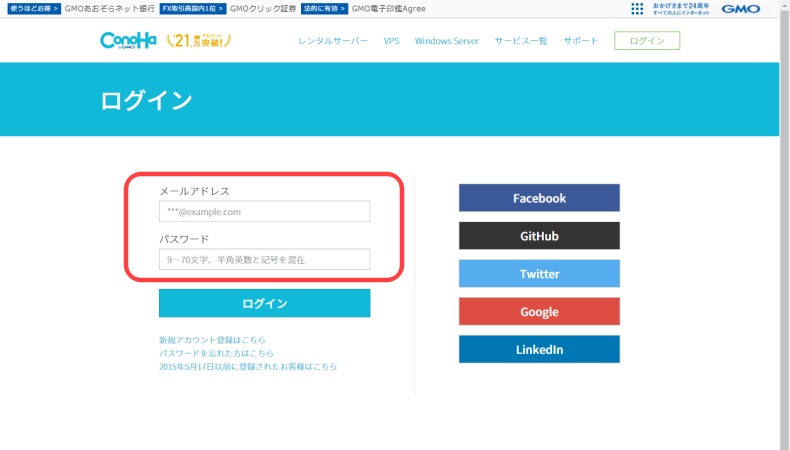
Task: Open the レンタルサーバー menu item
Action: (x=333, y=41)
